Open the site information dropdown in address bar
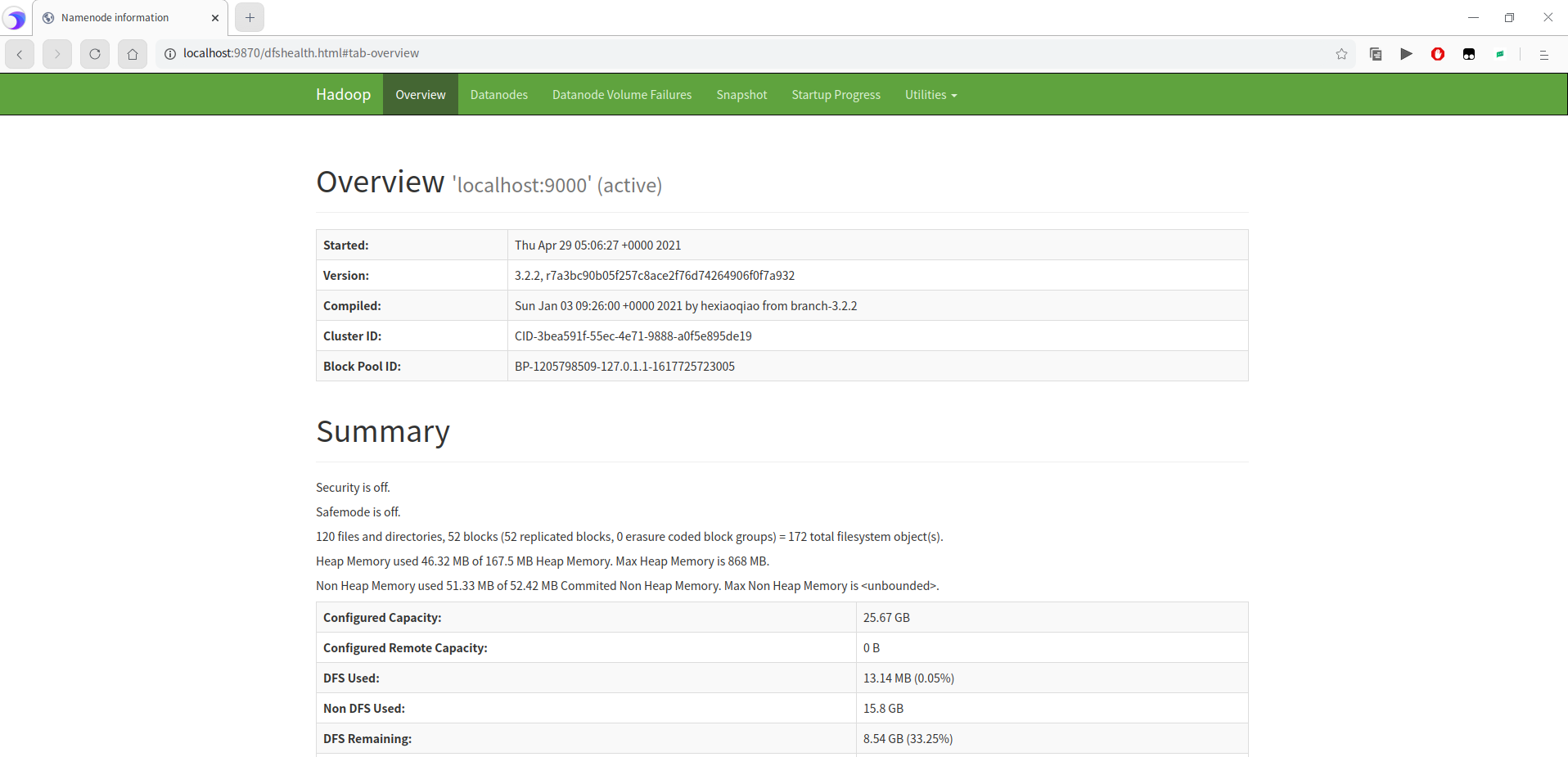This screenshot has height=757, width=1568. pos(169,53)
